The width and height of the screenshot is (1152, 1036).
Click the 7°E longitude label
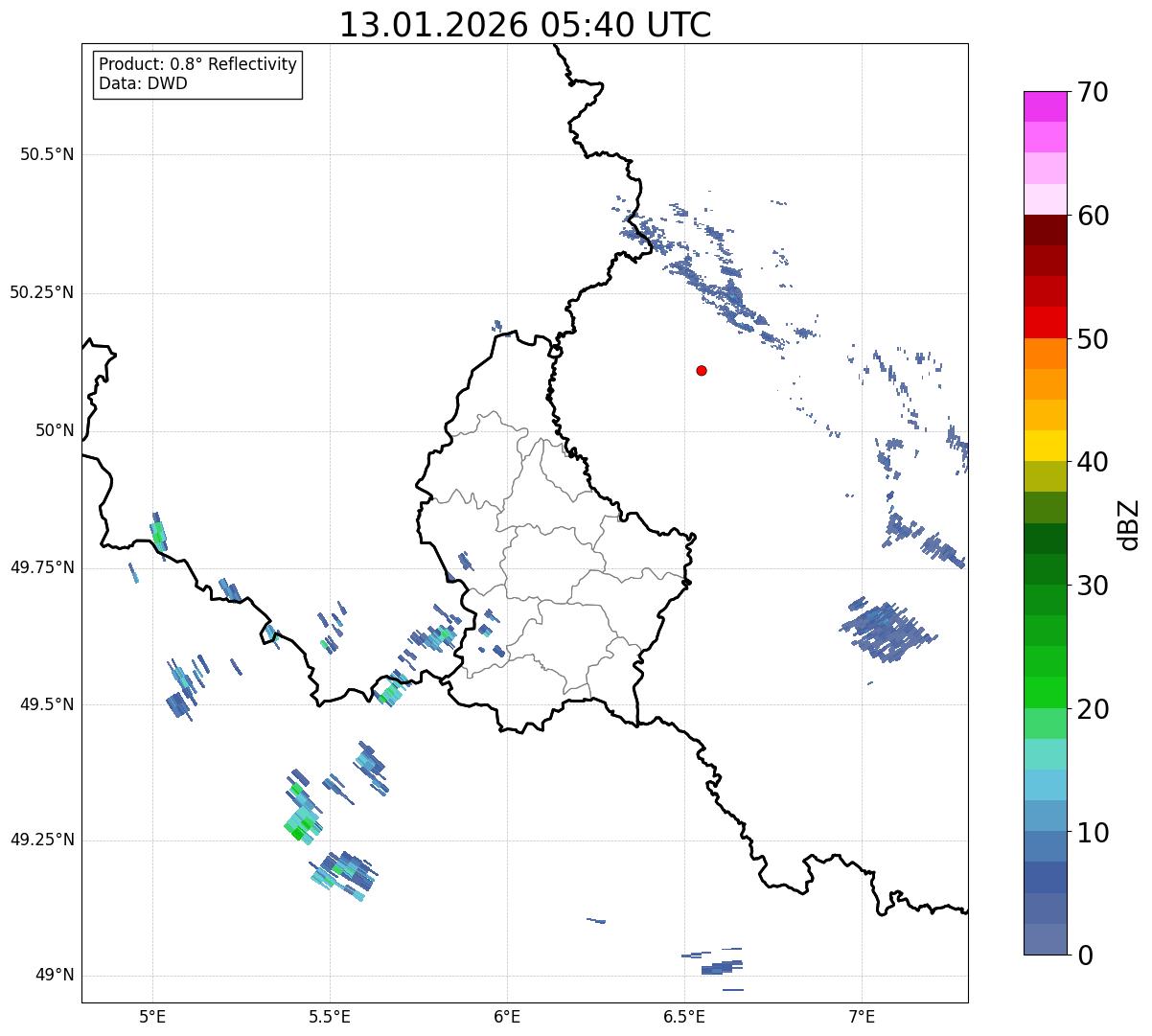[x=862, y=1016]
